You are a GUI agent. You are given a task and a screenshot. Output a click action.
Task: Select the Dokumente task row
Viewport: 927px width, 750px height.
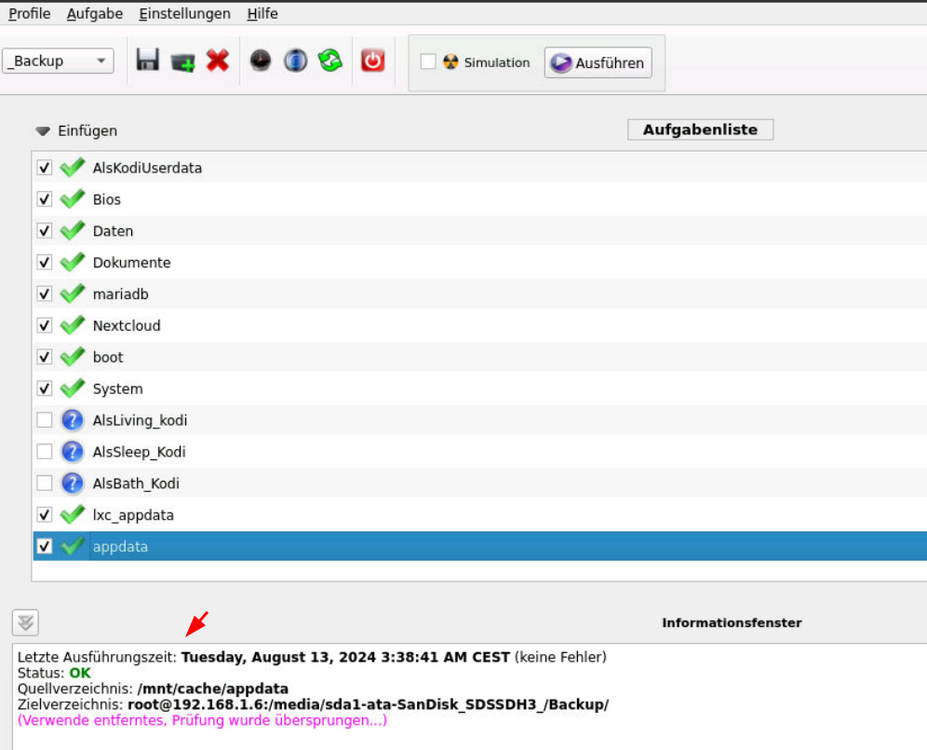pos(479,262)
